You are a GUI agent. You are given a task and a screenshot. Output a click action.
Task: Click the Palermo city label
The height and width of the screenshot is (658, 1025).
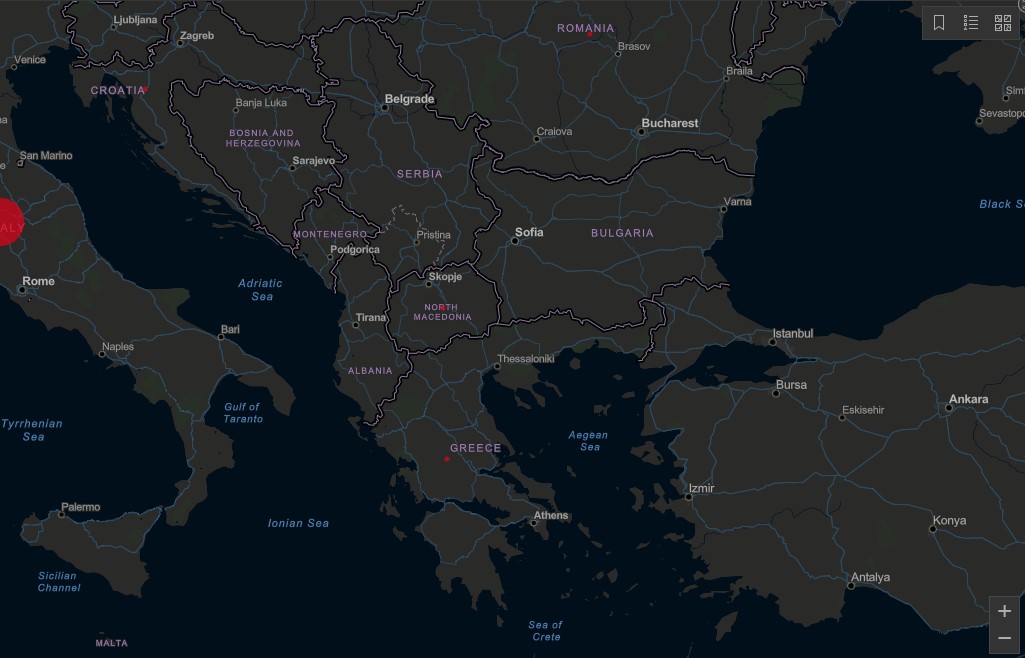(x=80, y=507)
